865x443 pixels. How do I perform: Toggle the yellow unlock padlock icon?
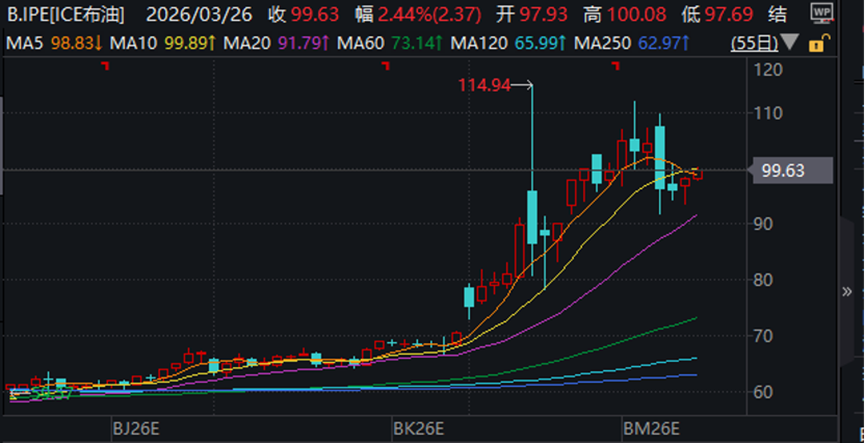[817, 43]
